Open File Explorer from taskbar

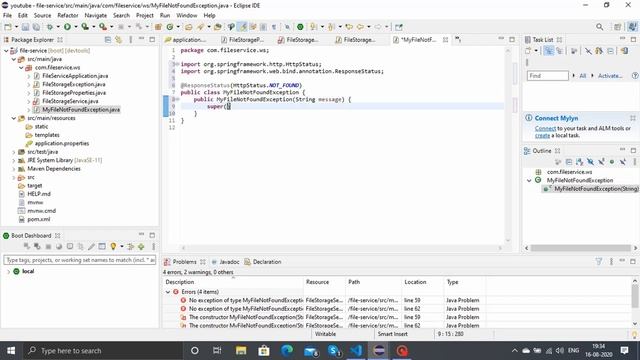pyautogui.click(x=241, y=351)
